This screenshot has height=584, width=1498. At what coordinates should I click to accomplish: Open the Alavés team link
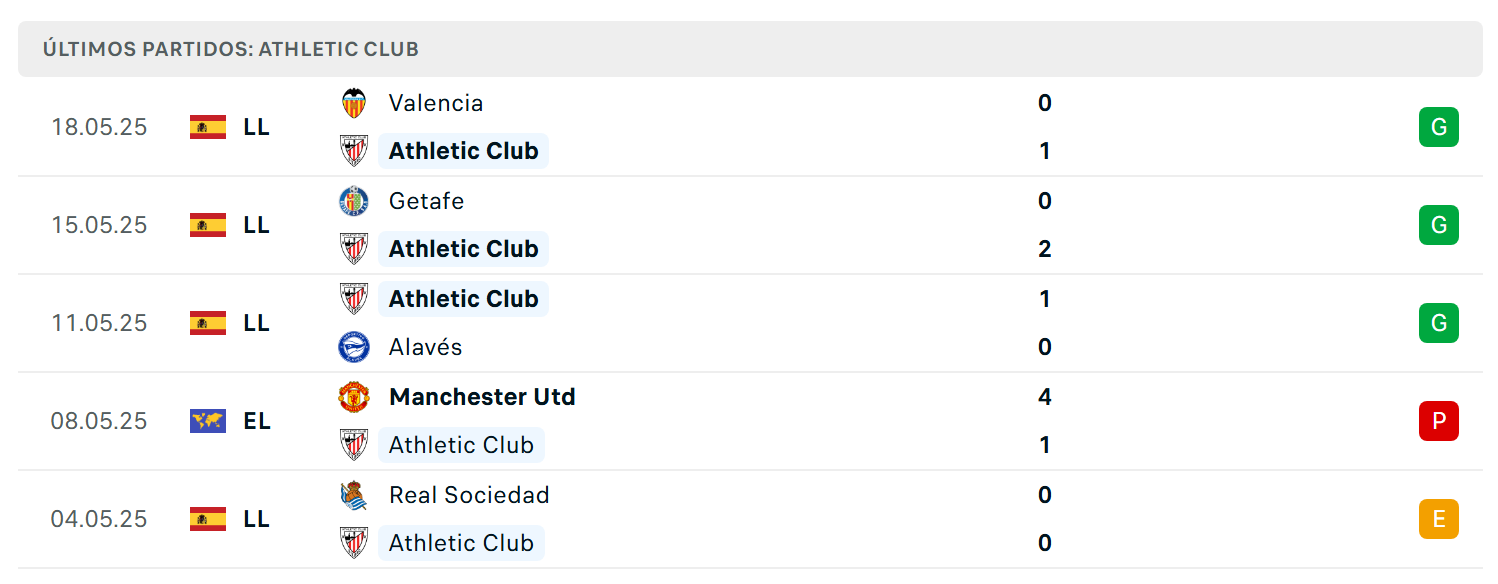point(426,347)
